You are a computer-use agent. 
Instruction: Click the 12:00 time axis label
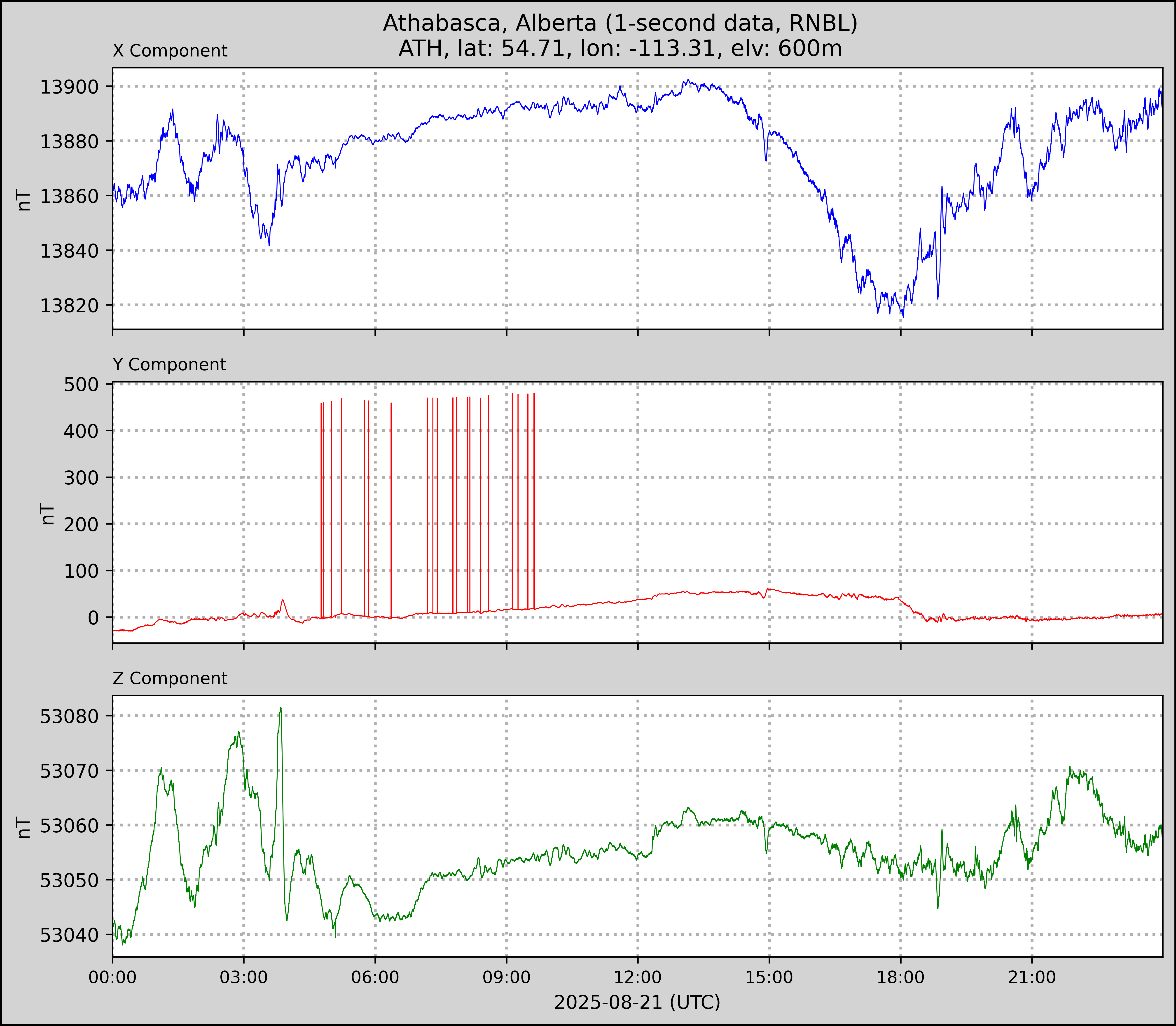tap(638, 977)
